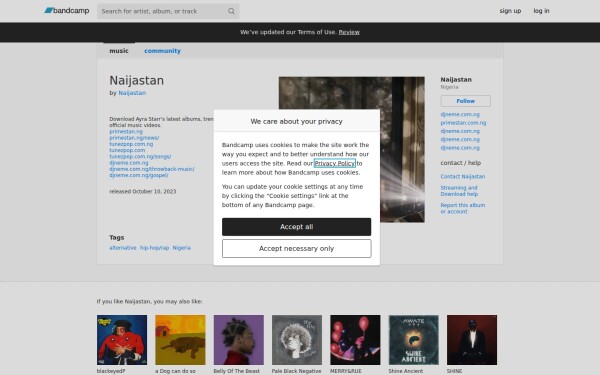Image resolution: width=600 pixels, height=375 pixels.
Task: Open the djneme.com.ng/gospel/ link
Action: click(x=139, y=175)
